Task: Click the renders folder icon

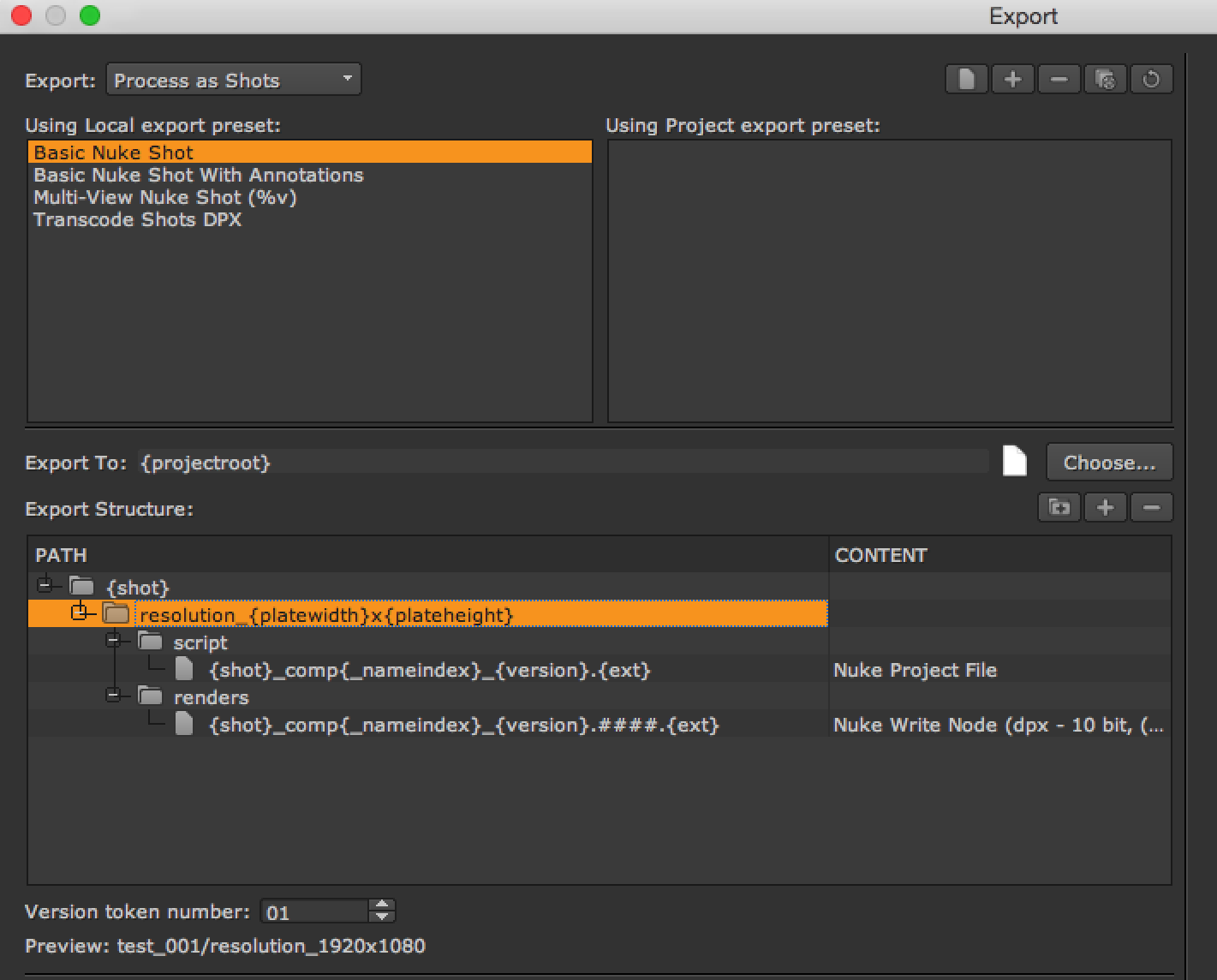Action: click(x=150, y=696)
